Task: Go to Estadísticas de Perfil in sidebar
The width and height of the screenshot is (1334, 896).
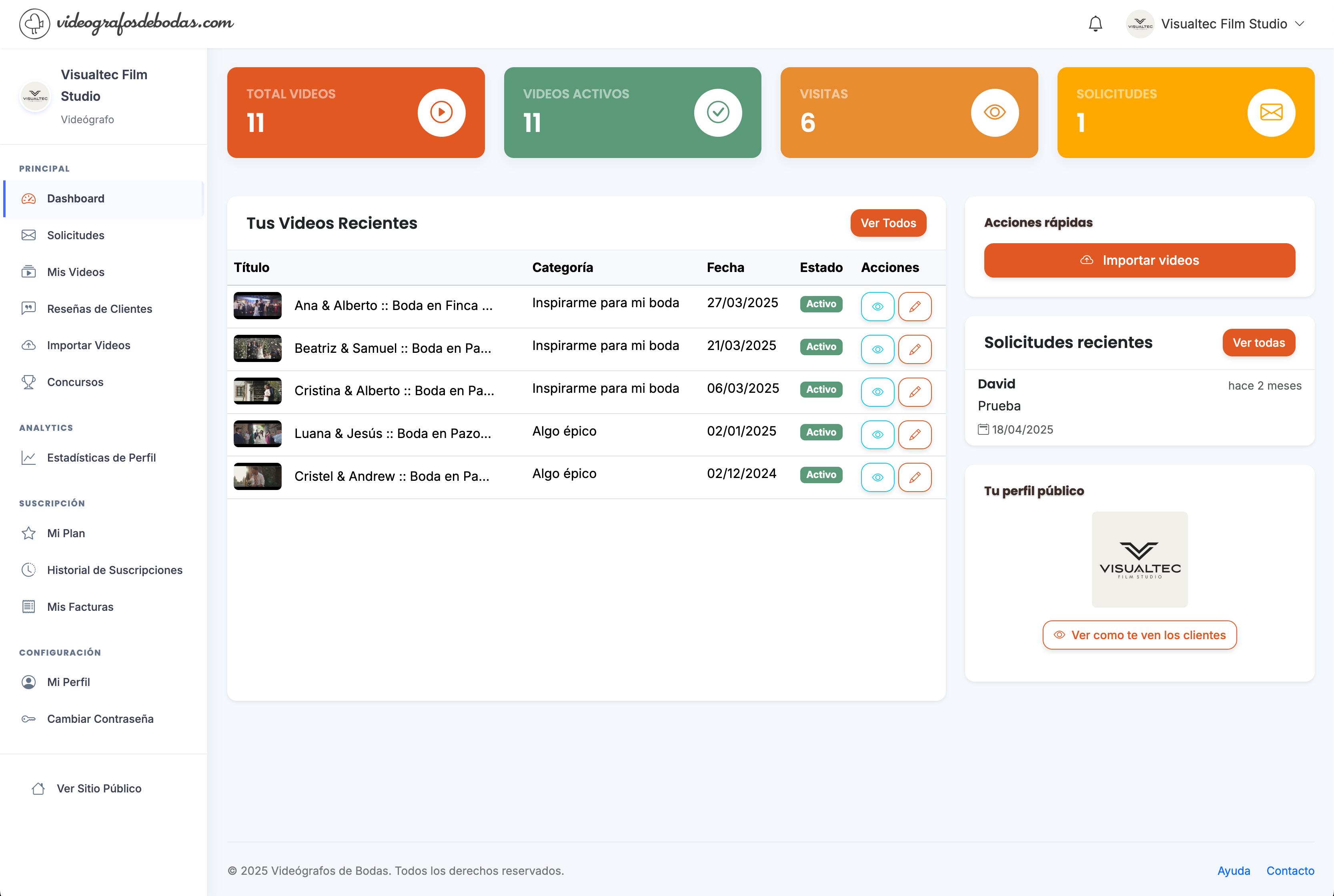Action: 101,458
